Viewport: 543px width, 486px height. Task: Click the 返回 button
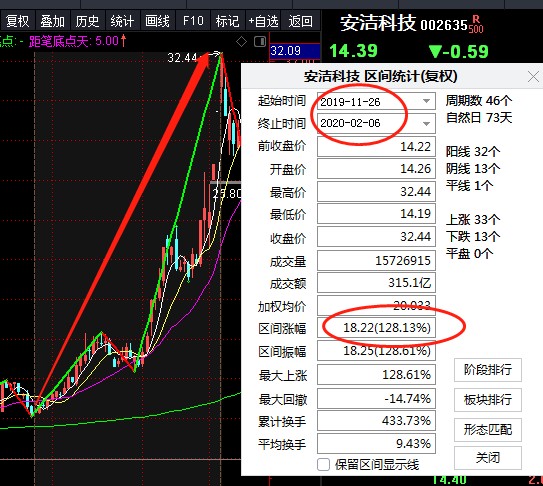click(301, 21)
